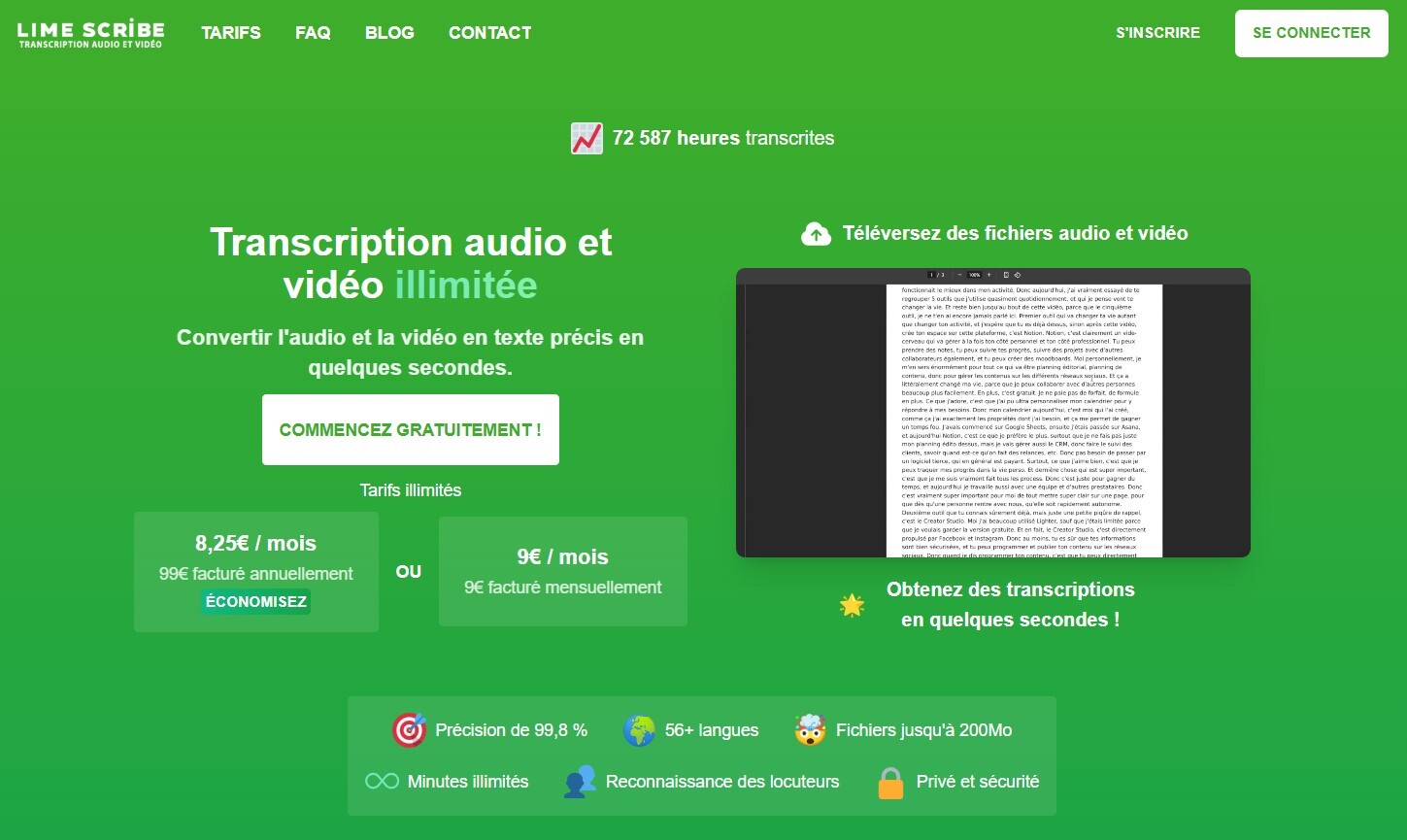Viewport: 1407px width, 840px height.
Task: Click the yellow star icon
Action: pos(852,605)
